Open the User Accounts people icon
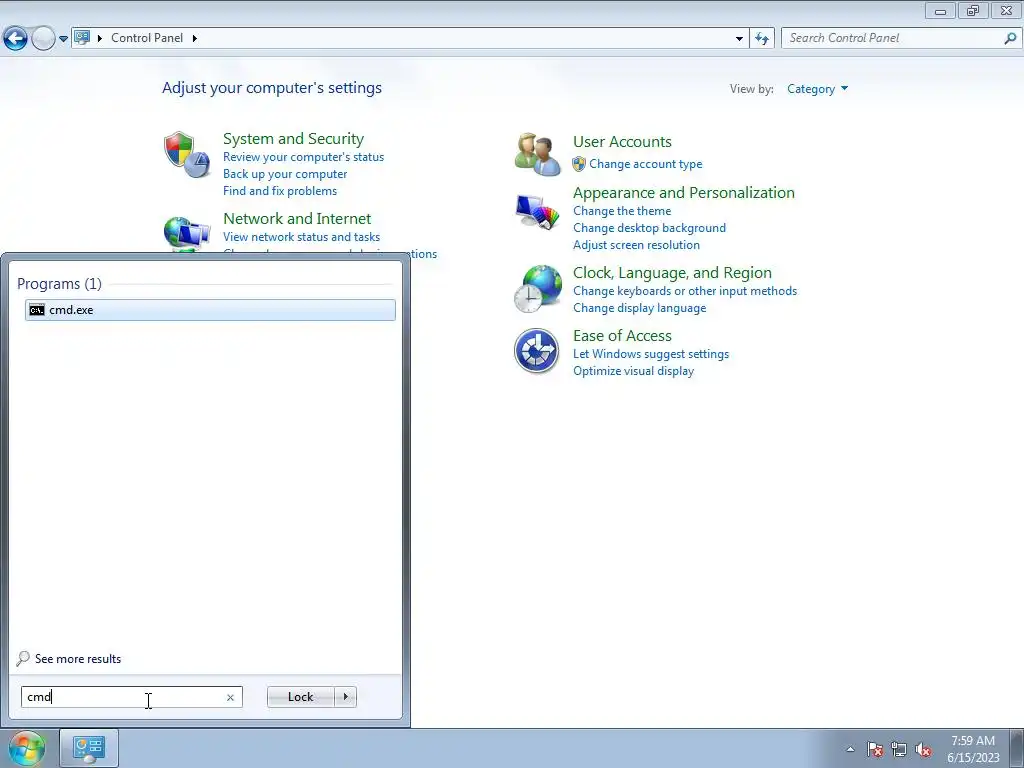This screenshot has height=768, width=1024. click(537, 154)
